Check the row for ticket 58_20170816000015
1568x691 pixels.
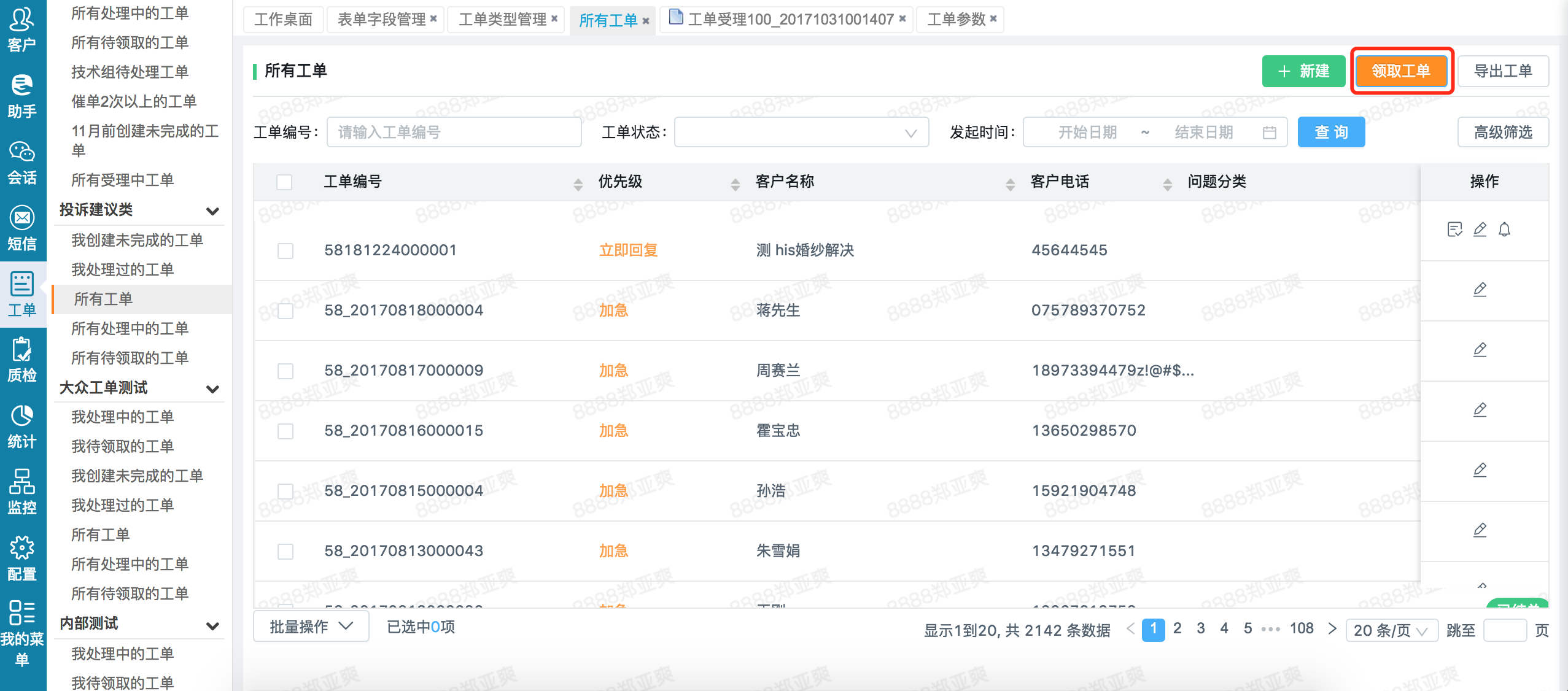coord(285,431)
